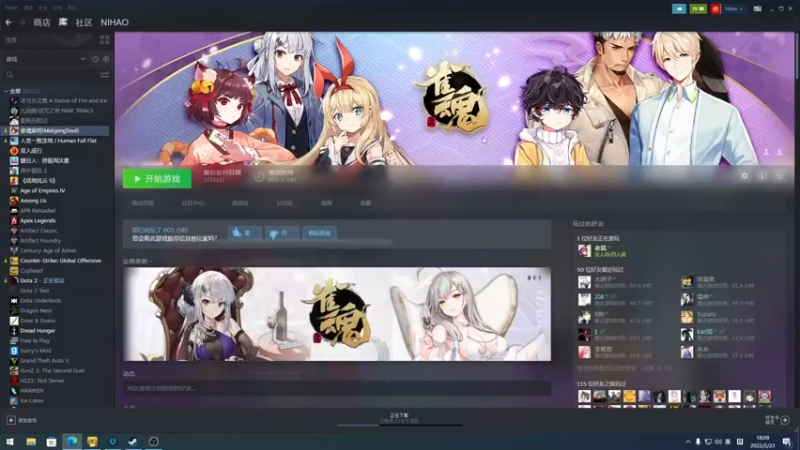Click the library page scrollbar
This screenshot has height=450, width=800.
click(x=796, y=56)
